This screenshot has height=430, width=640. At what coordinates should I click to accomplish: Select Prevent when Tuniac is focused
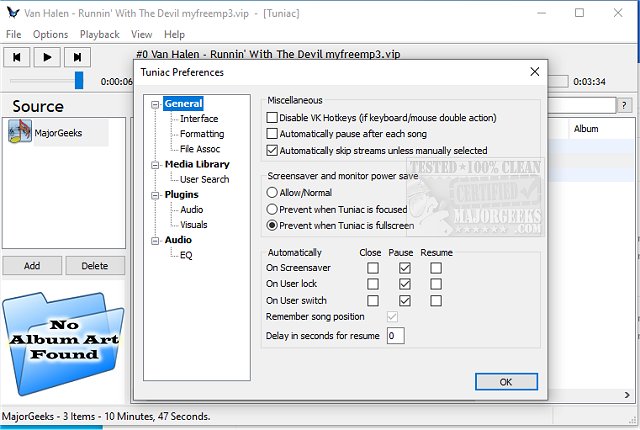272,209
